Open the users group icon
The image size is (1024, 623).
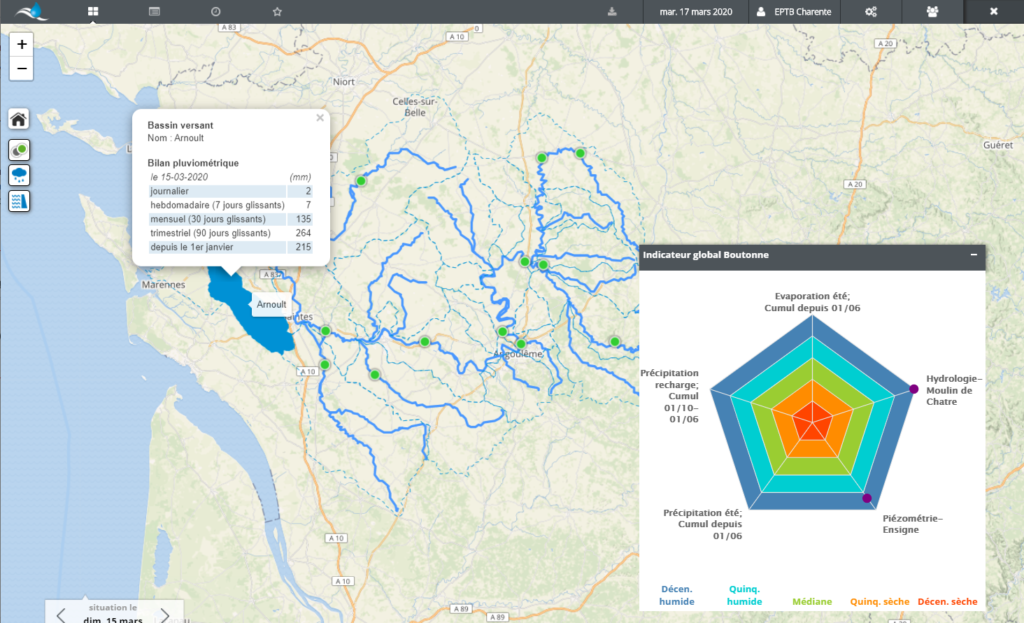(x=933, y=12)
